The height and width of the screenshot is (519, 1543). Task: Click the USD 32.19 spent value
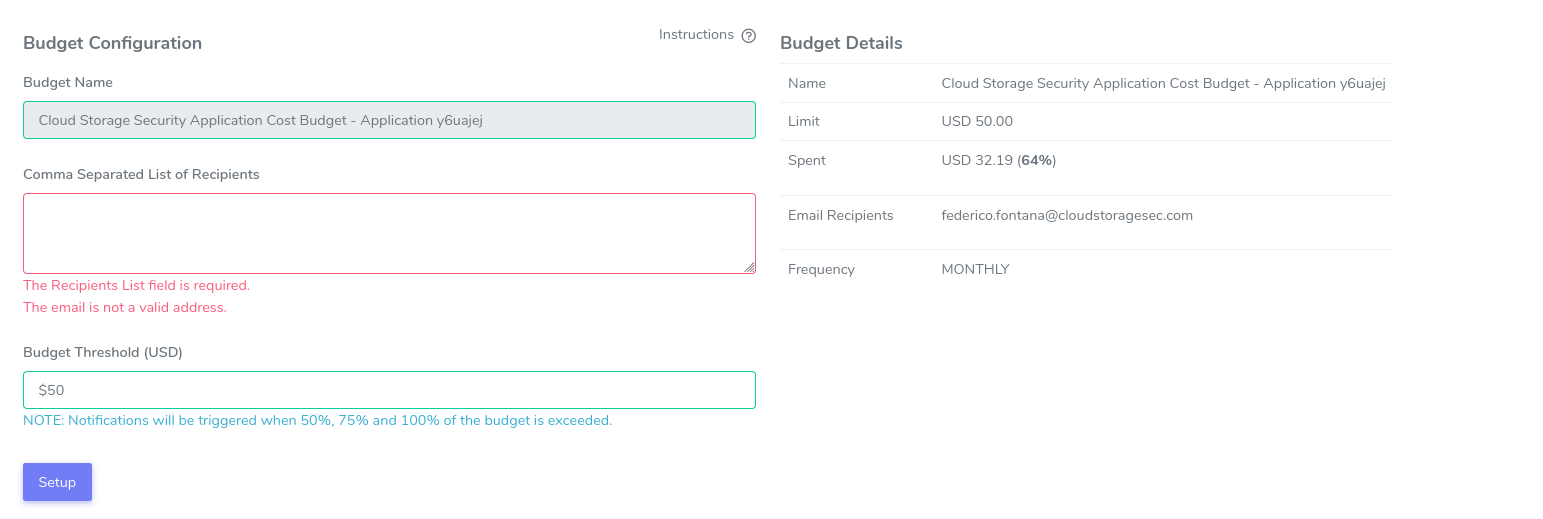point(998,160)
